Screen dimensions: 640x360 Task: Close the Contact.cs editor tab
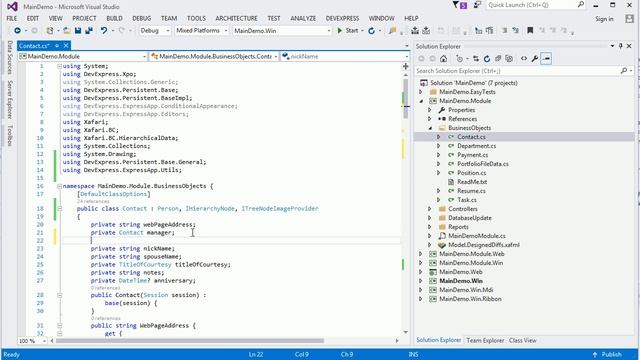(66, 46)
